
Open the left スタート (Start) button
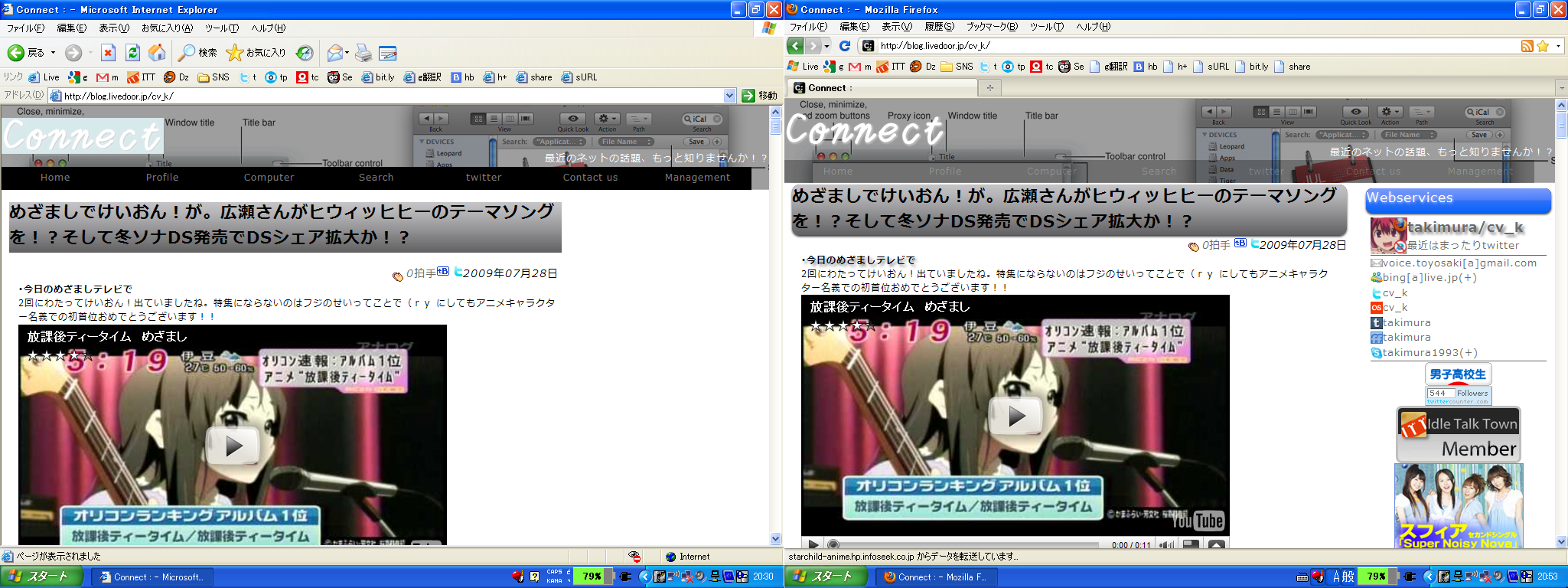pos(43,577)
